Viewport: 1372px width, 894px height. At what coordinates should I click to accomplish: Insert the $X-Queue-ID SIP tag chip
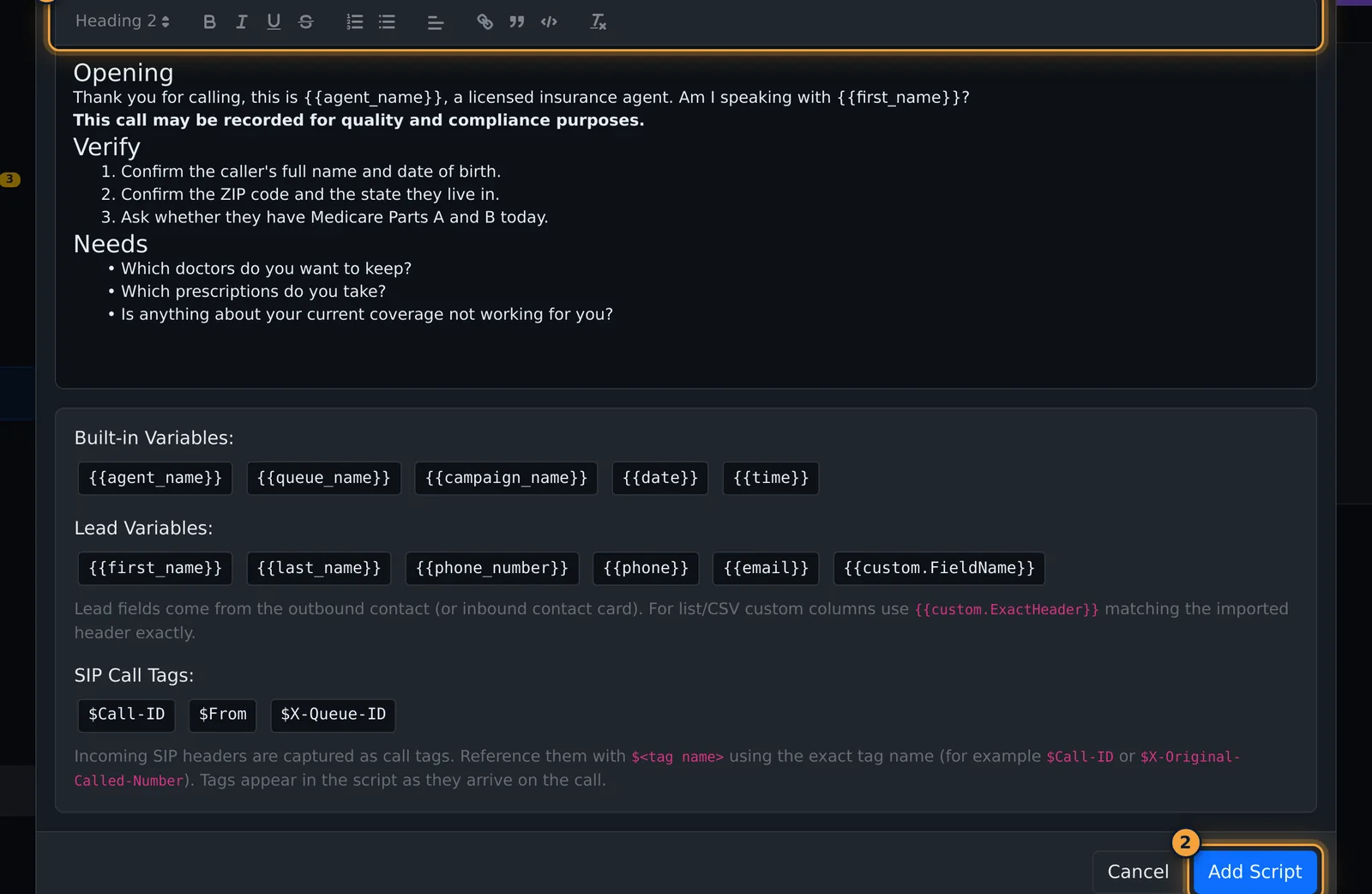point(333,715)
